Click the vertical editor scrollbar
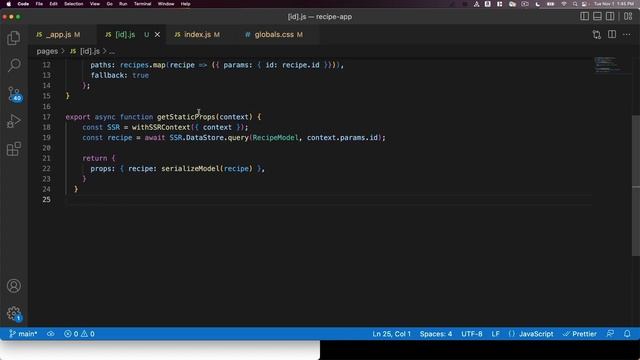 [636, 186]
